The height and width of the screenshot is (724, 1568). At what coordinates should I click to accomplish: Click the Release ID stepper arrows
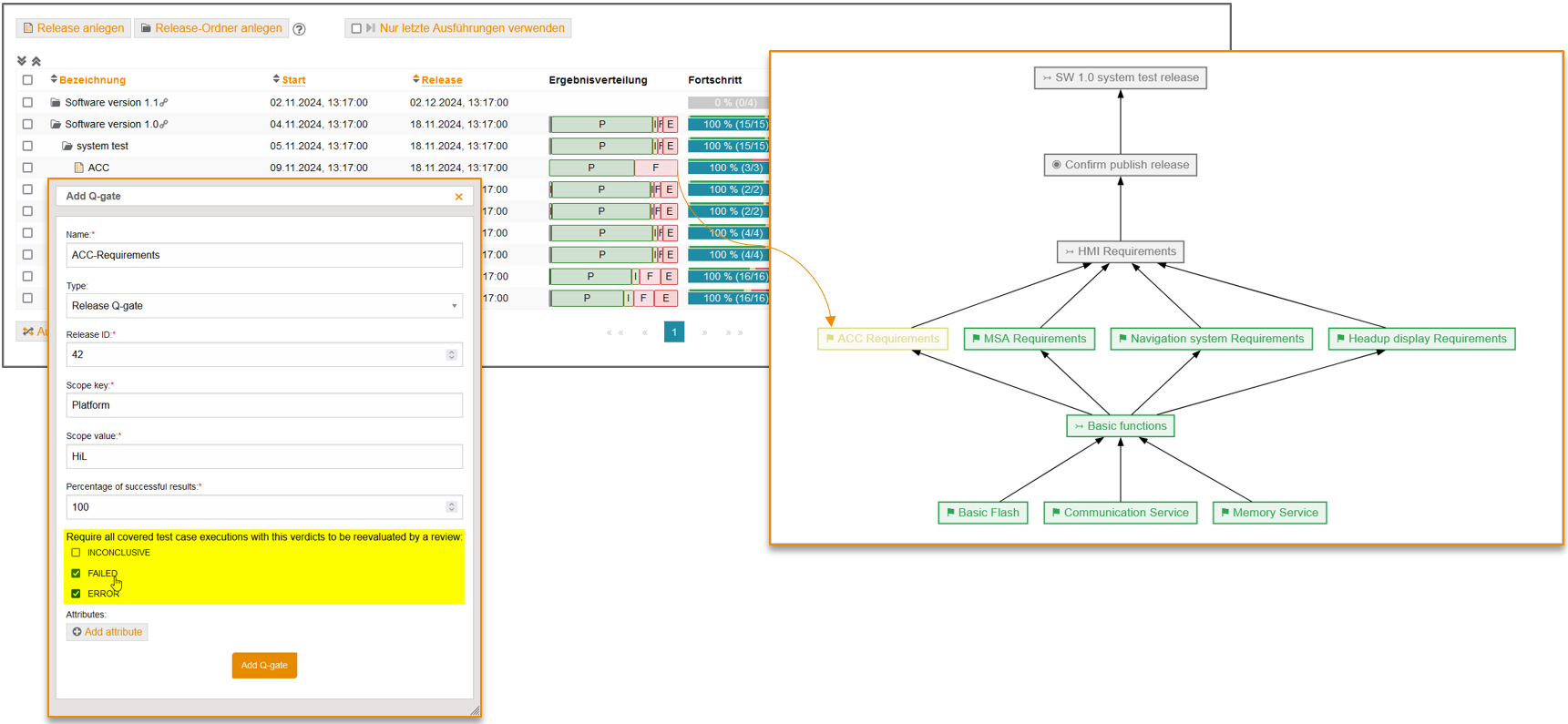[x=451, y=355]
